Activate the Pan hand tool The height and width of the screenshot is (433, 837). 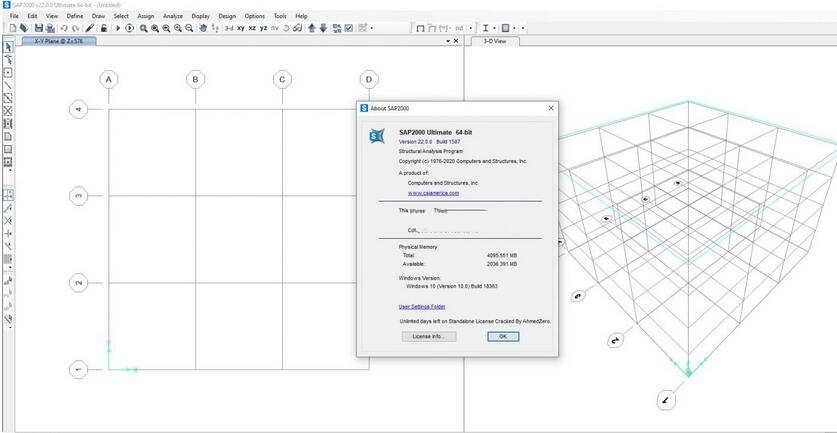coord(203,28)
